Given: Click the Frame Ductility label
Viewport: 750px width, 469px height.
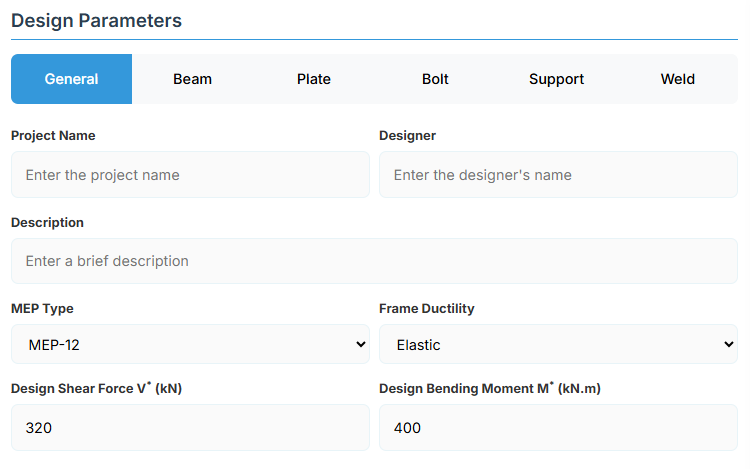Looking at the screenshot, I should 427,308.
